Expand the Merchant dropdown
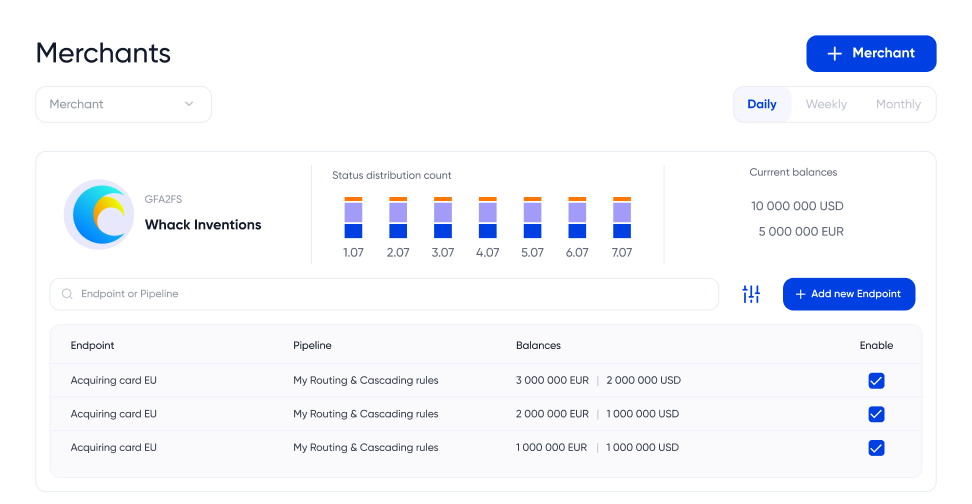The image size is (972, 504). pos(123,104)
